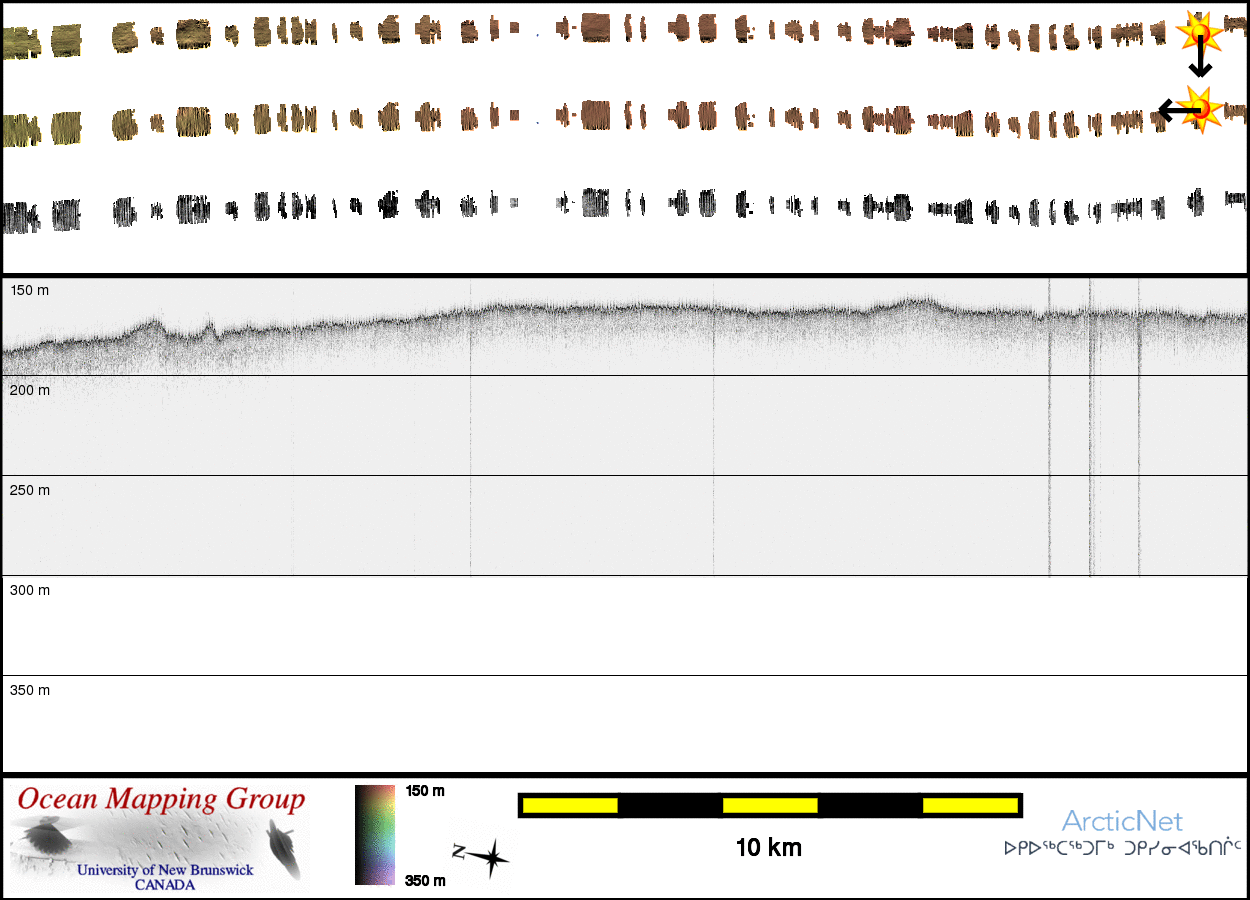
Task: Click the 10 km scale label
Action: point(768,848)
